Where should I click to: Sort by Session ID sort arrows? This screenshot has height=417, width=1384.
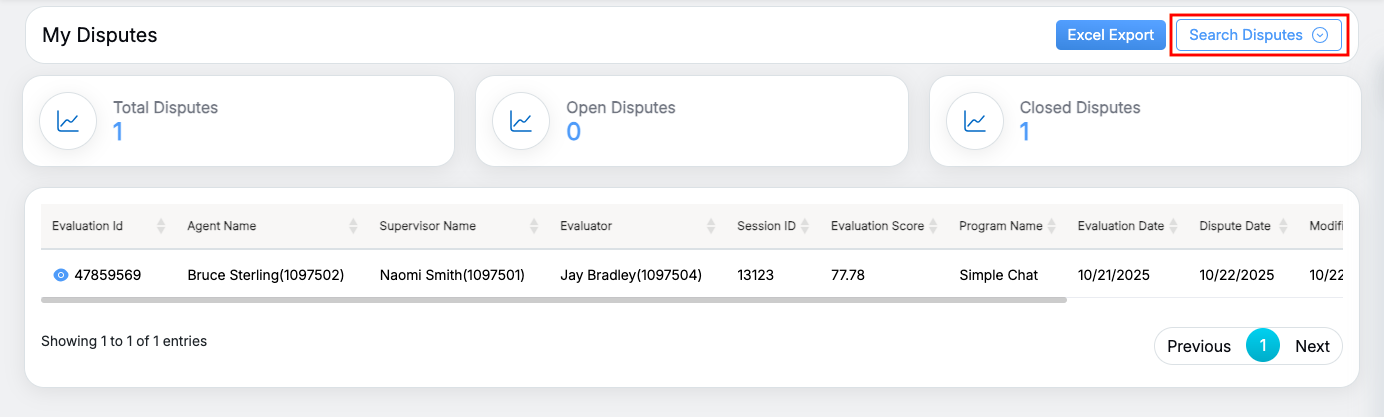[805, 226]
